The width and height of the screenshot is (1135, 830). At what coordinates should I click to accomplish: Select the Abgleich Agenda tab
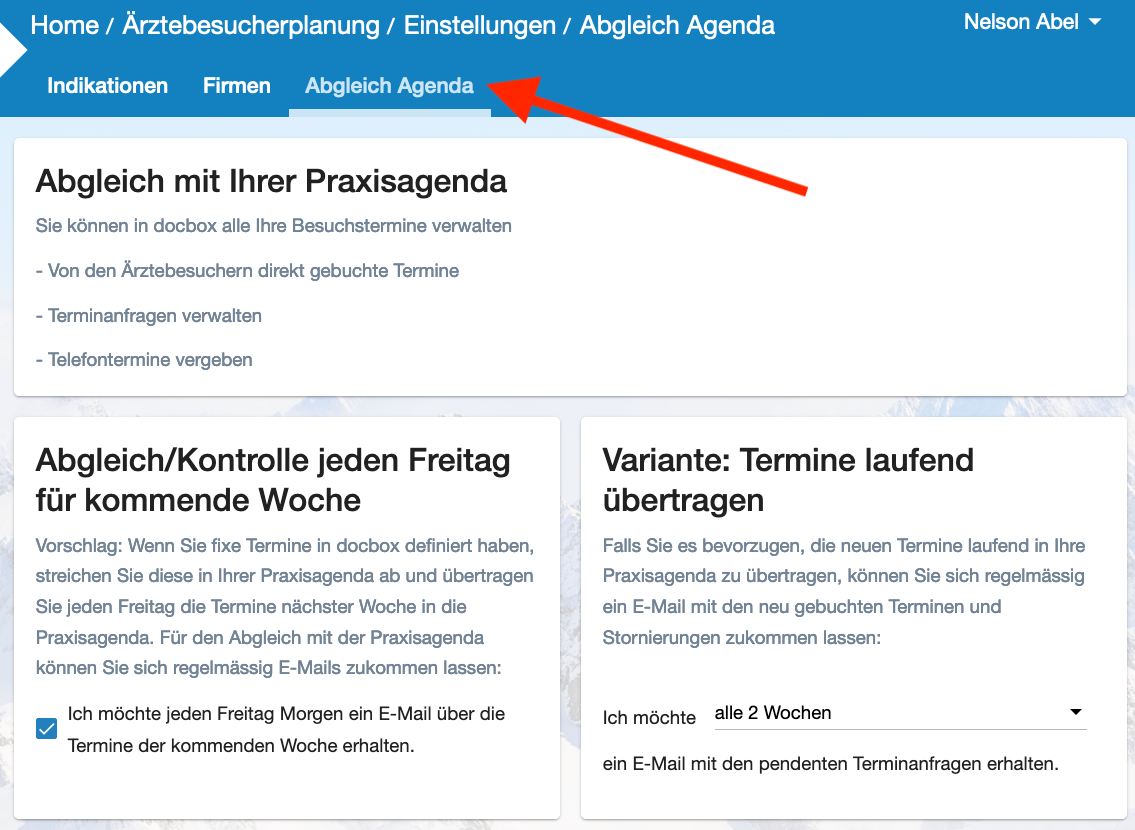(x=389, y=86)
